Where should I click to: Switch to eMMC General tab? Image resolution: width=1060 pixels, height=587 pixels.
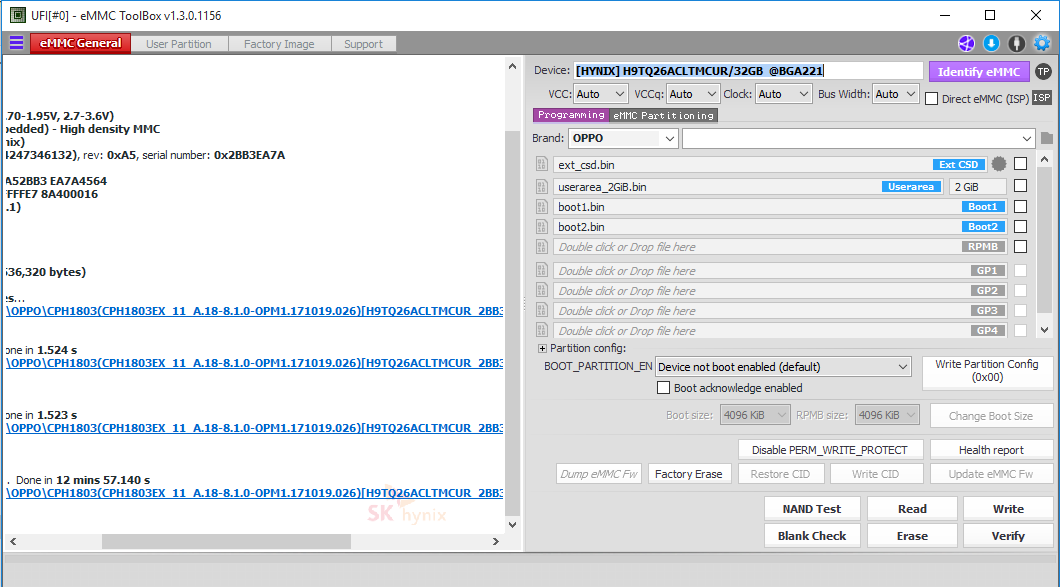coord(80,43)
